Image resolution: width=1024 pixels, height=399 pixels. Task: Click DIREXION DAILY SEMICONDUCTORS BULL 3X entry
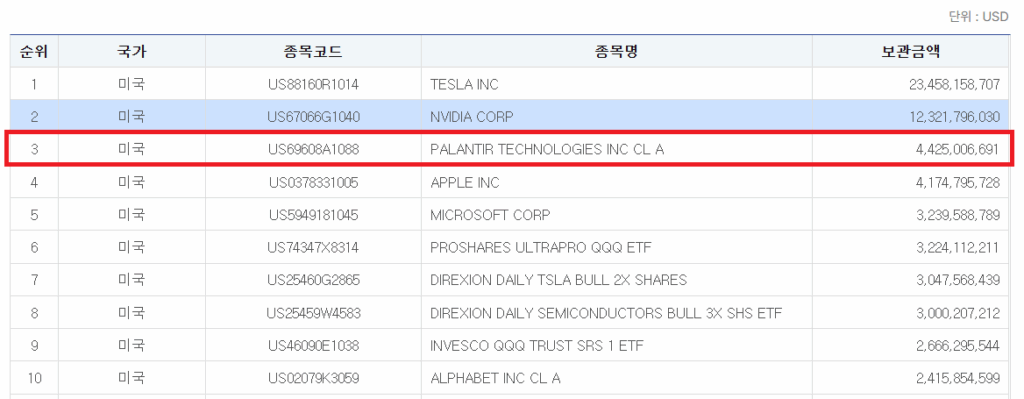point(606,313)
